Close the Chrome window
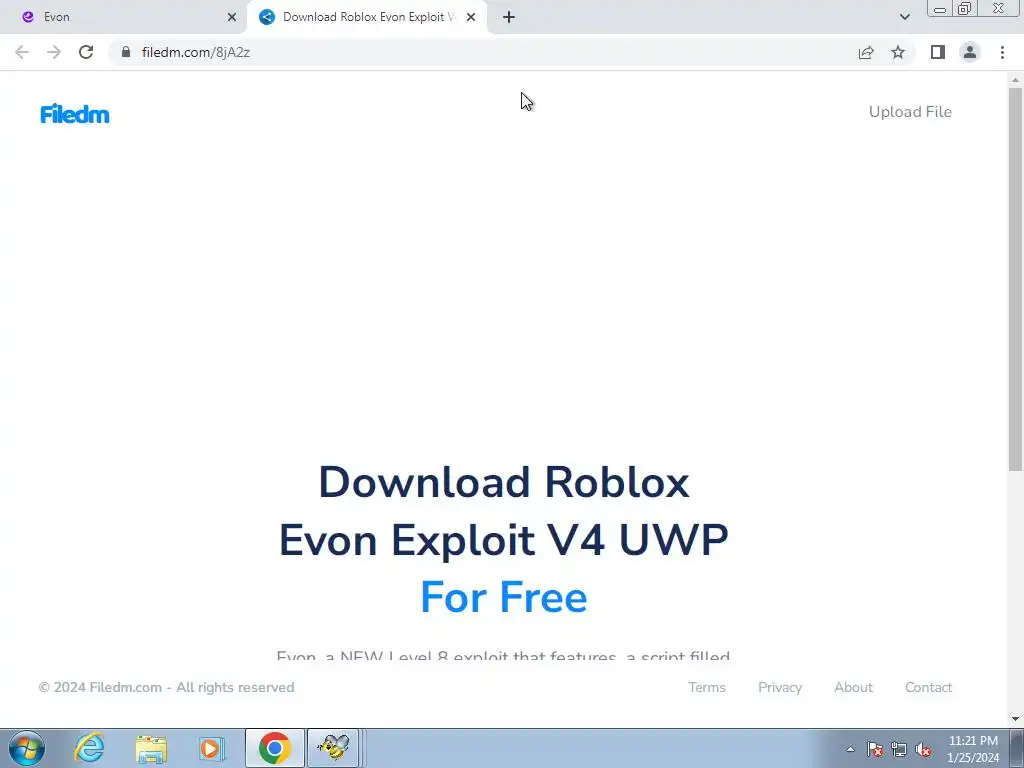The image size is (1024, 768). (999, 9)
